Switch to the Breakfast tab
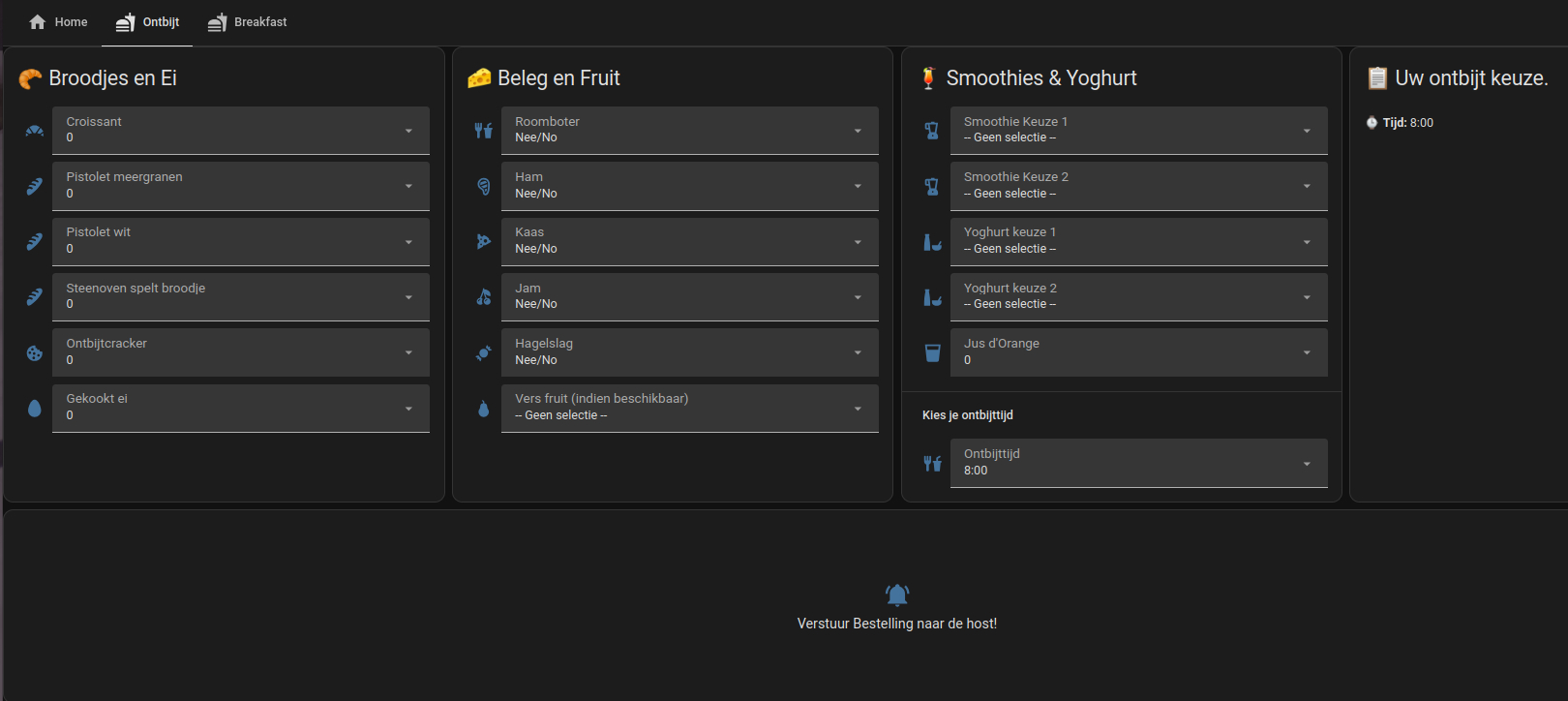Image resolution: width=1568 pixels, height=701 pixels. pos(247,22)
